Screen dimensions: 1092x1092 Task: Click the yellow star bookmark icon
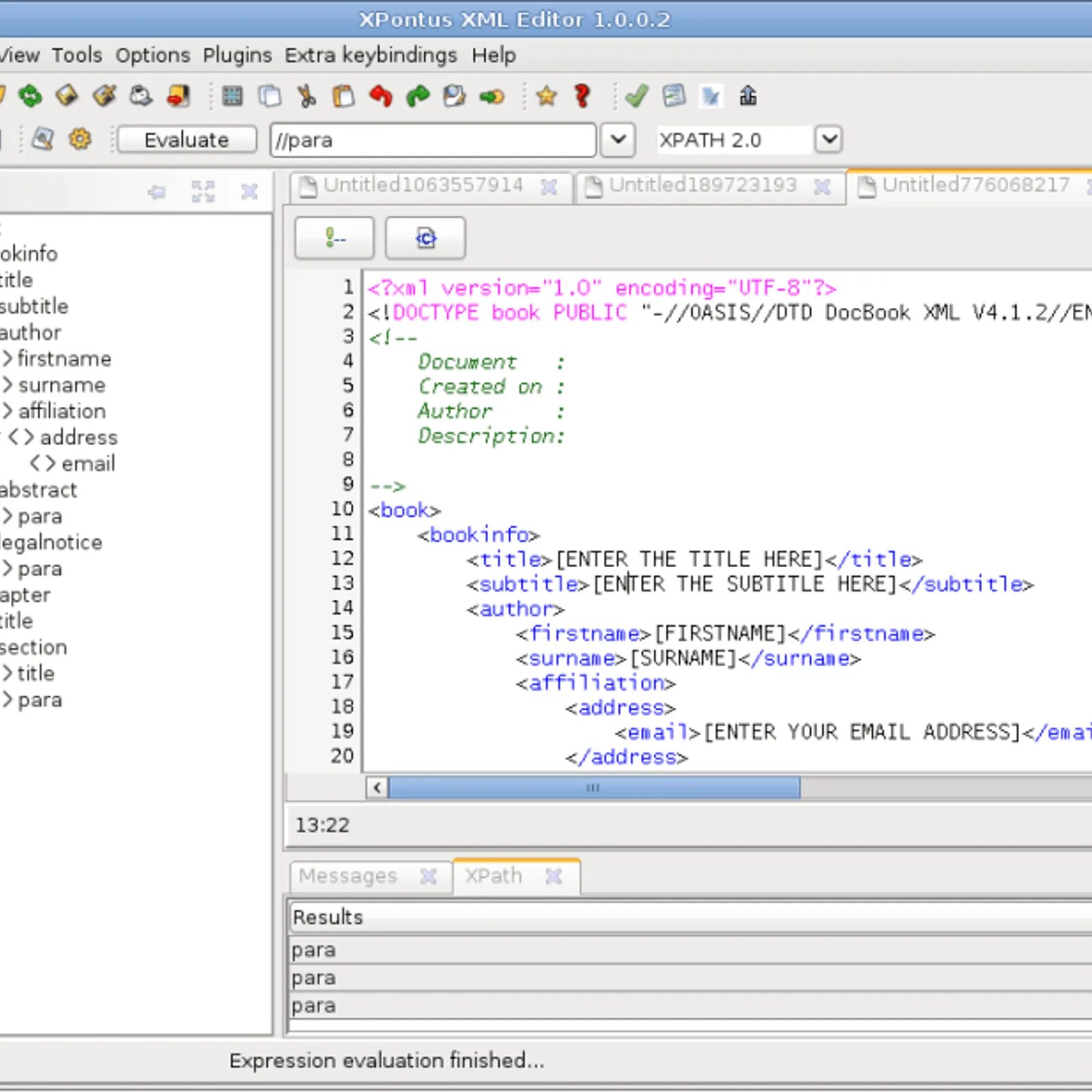pos(546,96)
